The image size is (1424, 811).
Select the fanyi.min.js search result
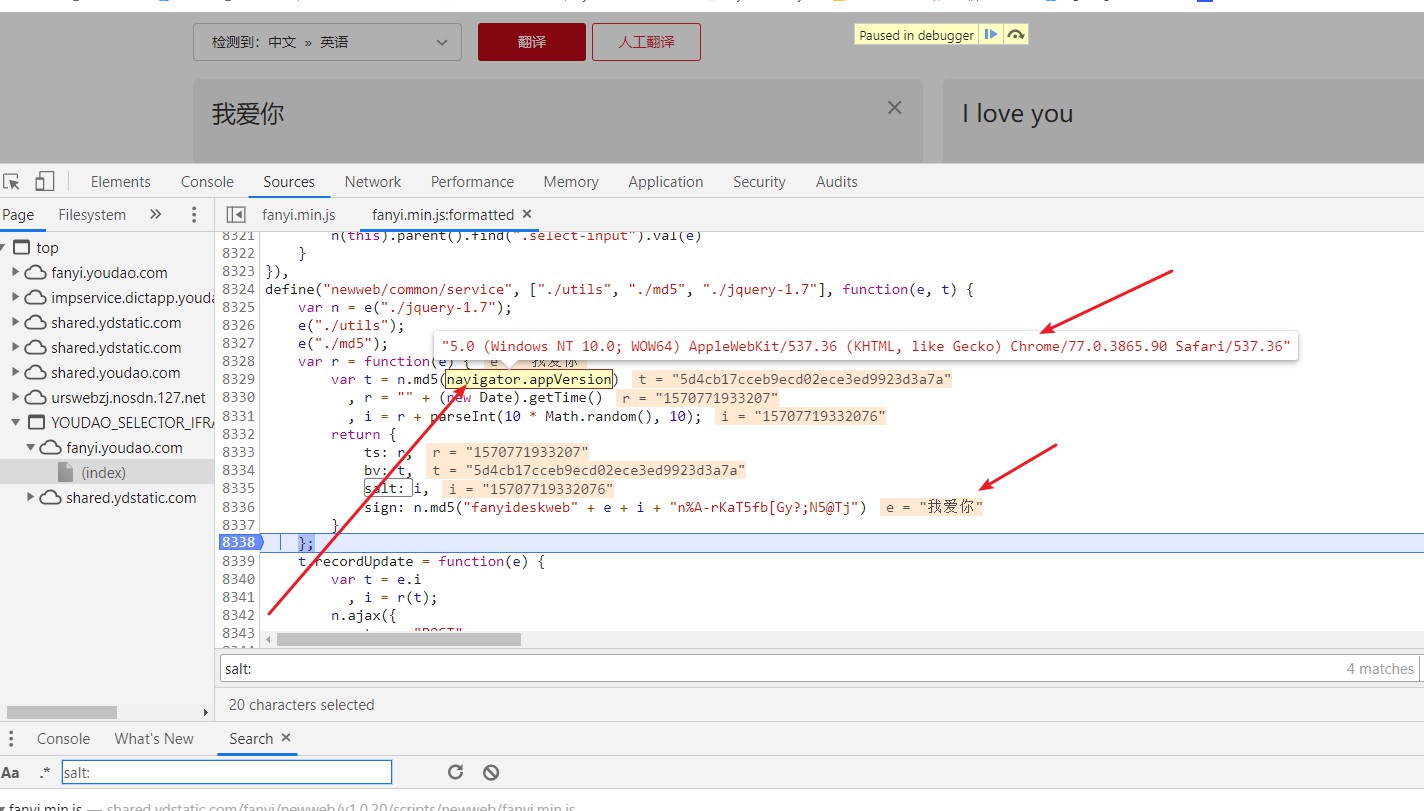[x=290, y=806]
